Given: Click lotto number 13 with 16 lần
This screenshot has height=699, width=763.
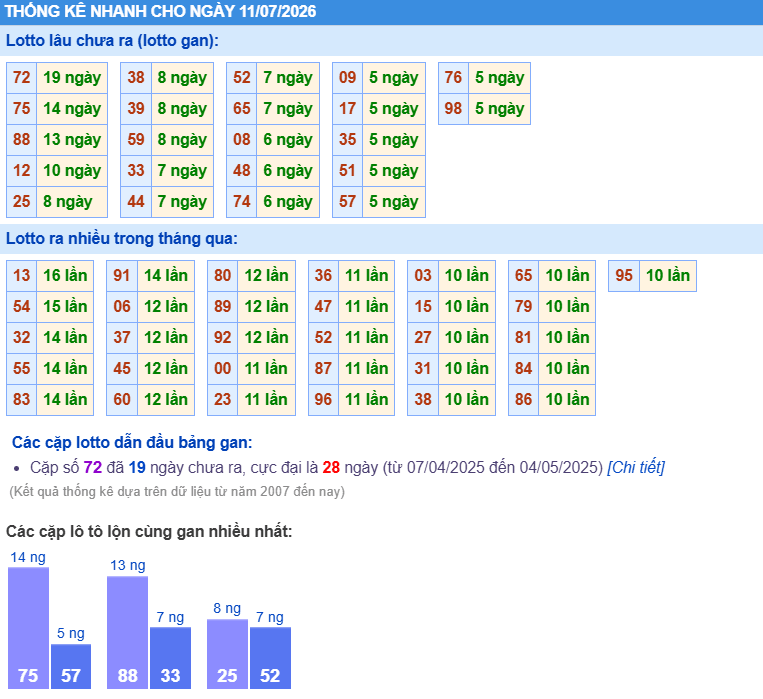Looking at the screenshot, I should 21,276.
